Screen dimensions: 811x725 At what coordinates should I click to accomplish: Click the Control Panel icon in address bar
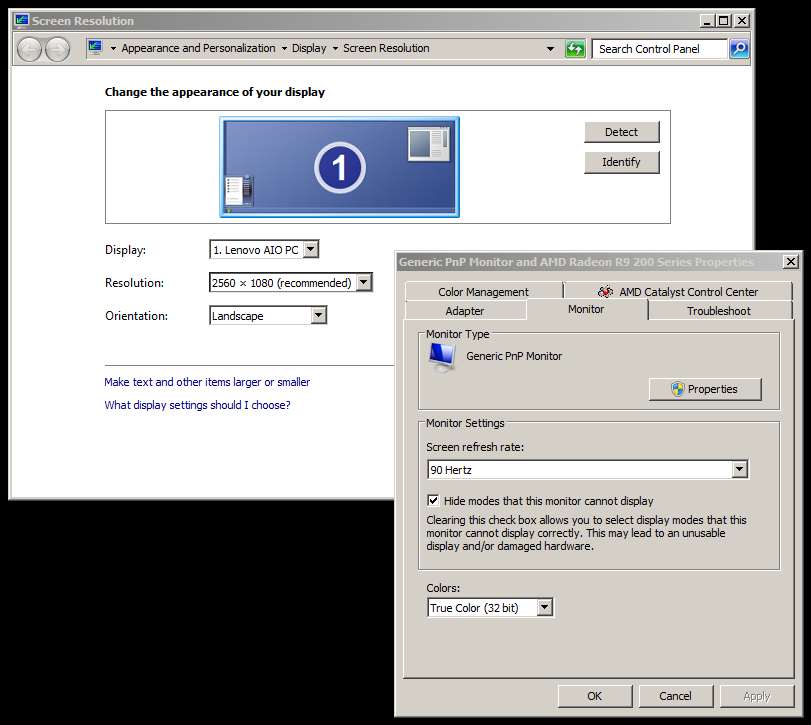click(95, 48)
